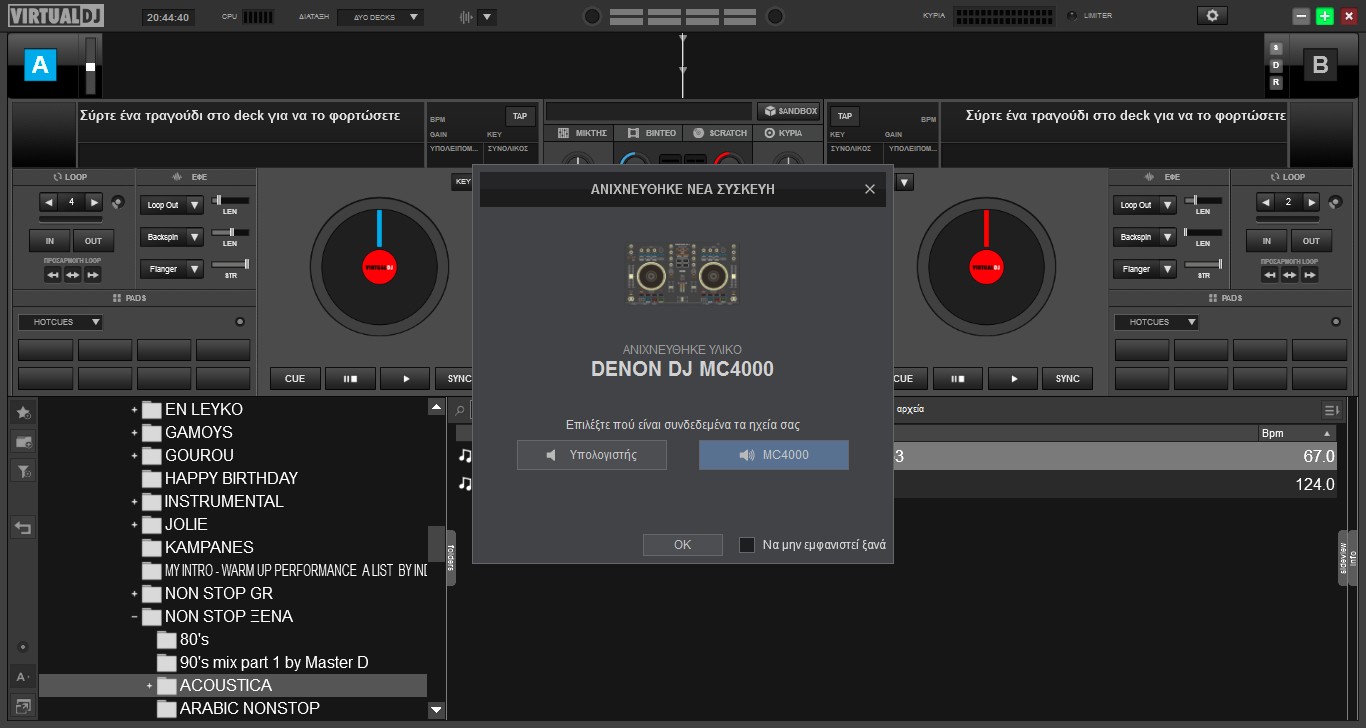Open the settings gear in top bar
The image size is (1366, 728).
pos(1212,16)
